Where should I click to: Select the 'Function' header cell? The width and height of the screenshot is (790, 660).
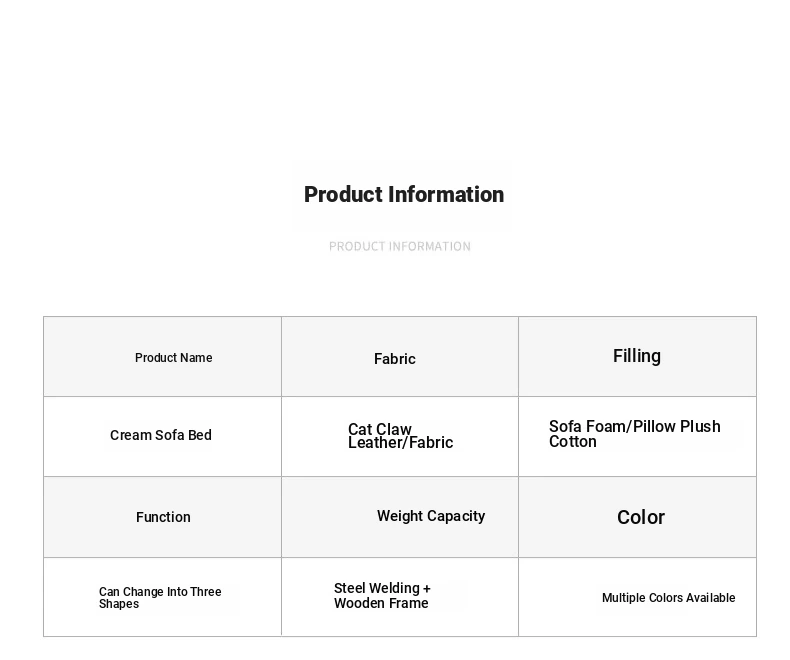(x=163, y=517)
